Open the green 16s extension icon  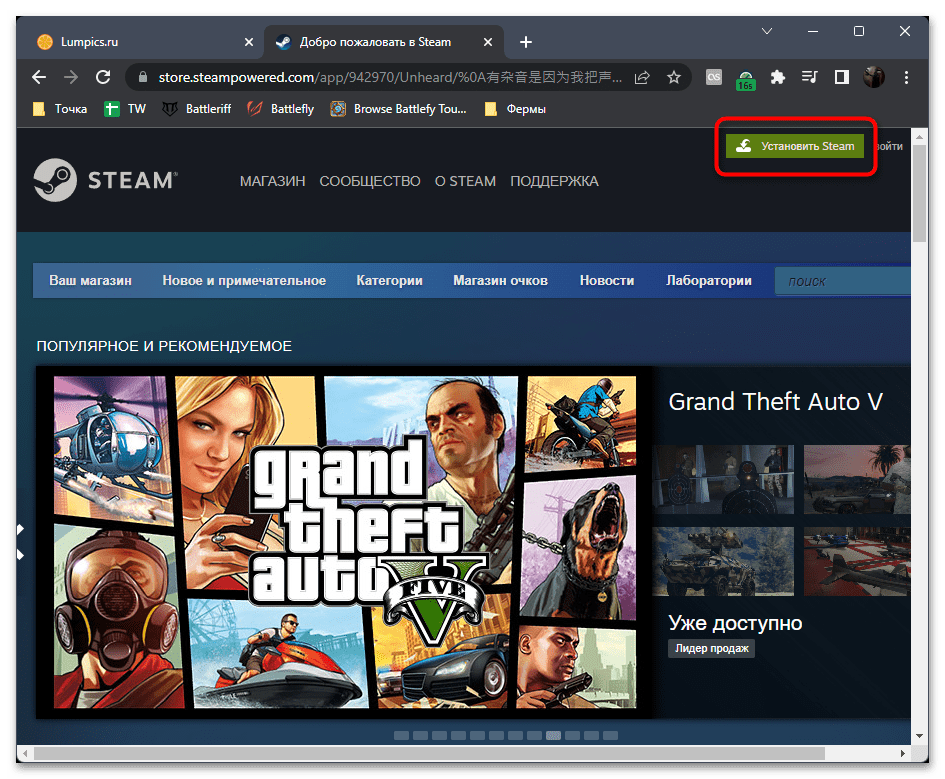point(746,79)
